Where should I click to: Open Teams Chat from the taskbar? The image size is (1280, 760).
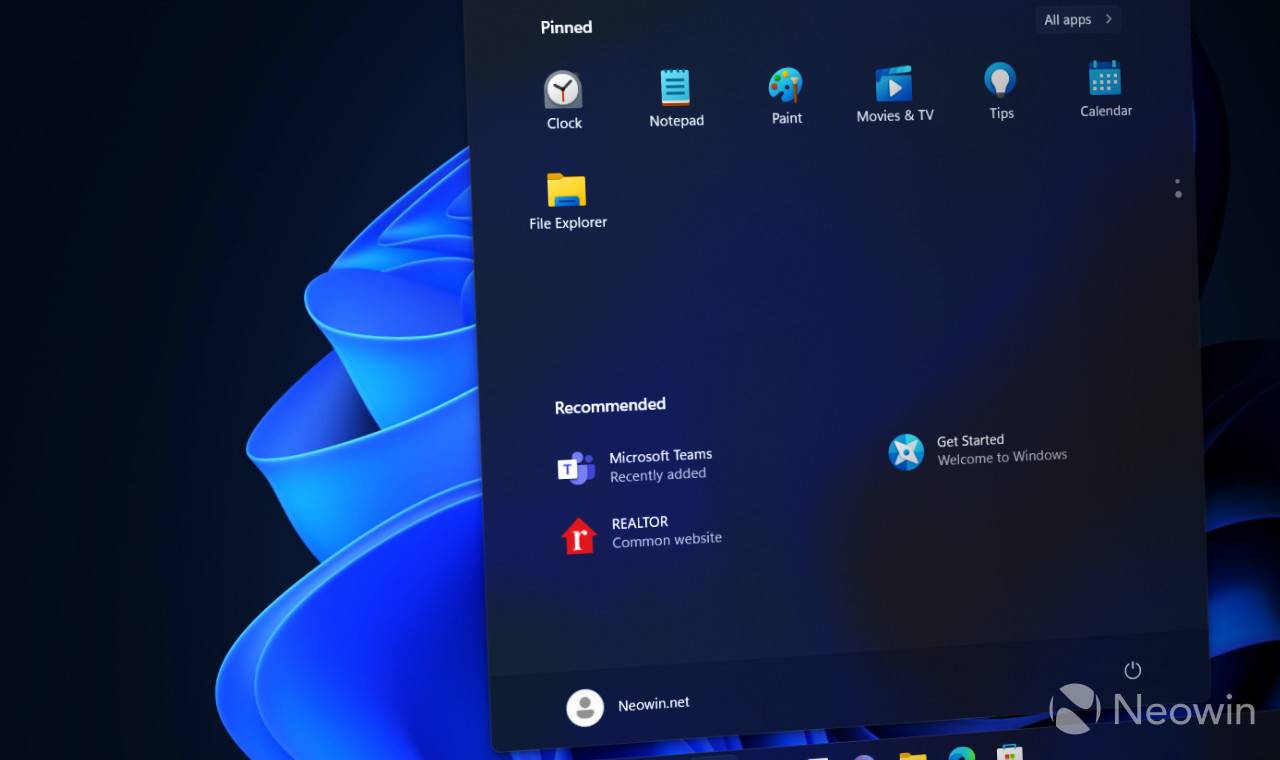point(865,756)
